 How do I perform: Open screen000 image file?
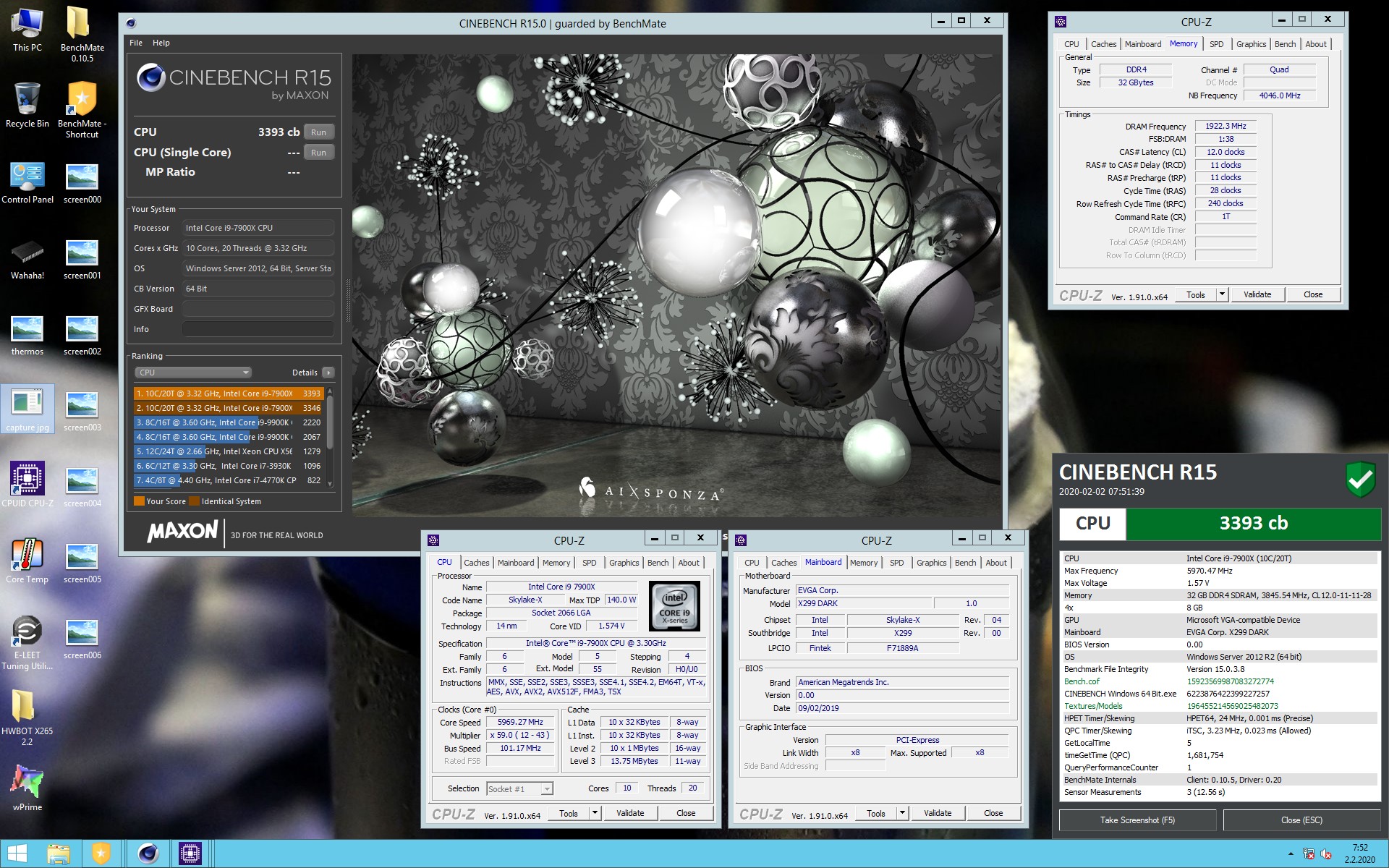82,182
